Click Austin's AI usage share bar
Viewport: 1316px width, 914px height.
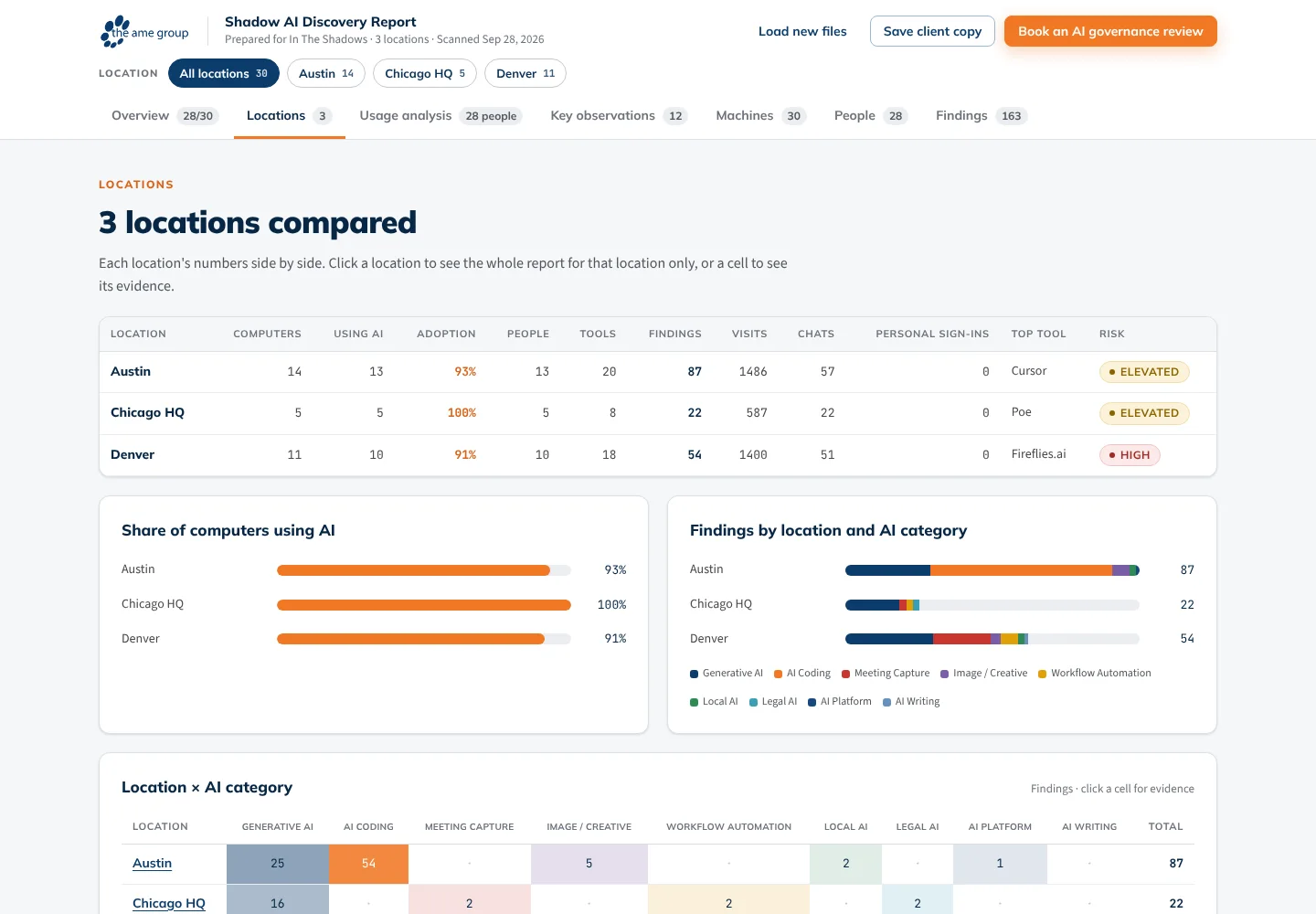pos(413,570)
